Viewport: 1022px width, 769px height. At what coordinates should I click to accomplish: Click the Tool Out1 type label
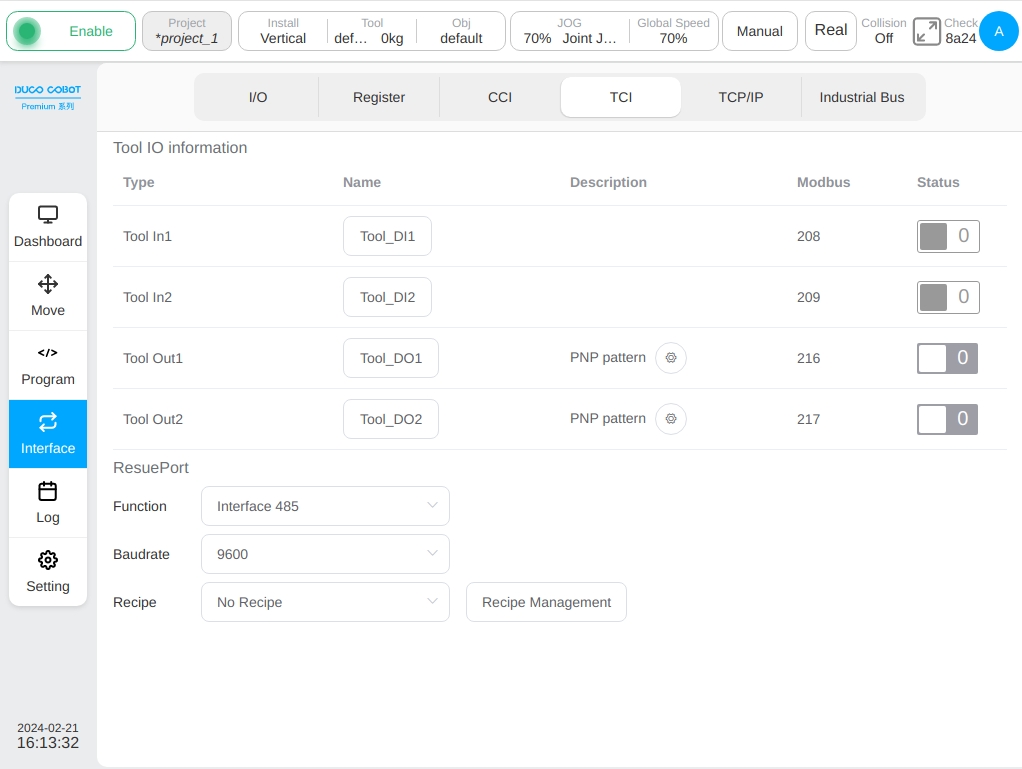click(x=153, y=358)
